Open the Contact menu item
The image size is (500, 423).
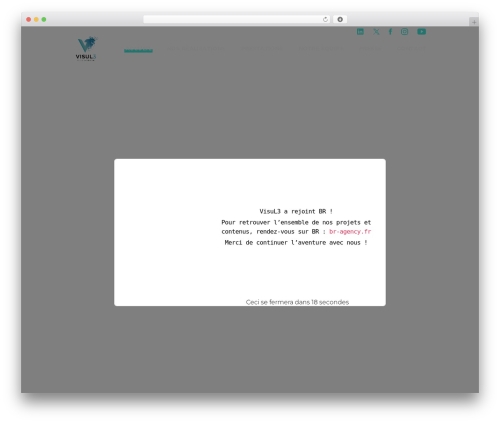click(411, 49)
